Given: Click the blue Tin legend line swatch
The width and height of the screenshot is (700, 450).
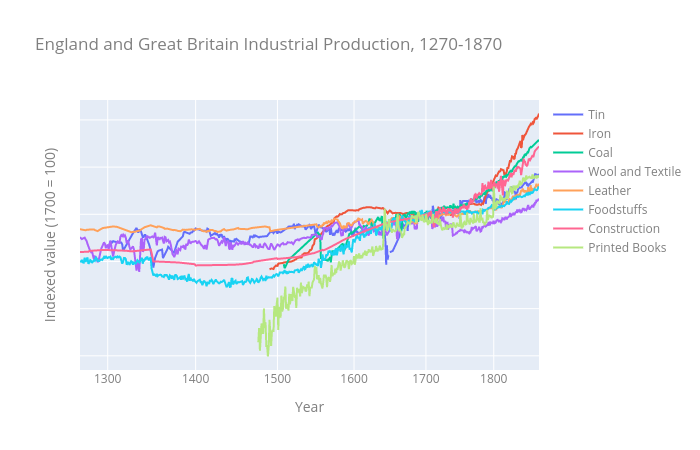Looking at the screenshot, I should tap(568, 115).
